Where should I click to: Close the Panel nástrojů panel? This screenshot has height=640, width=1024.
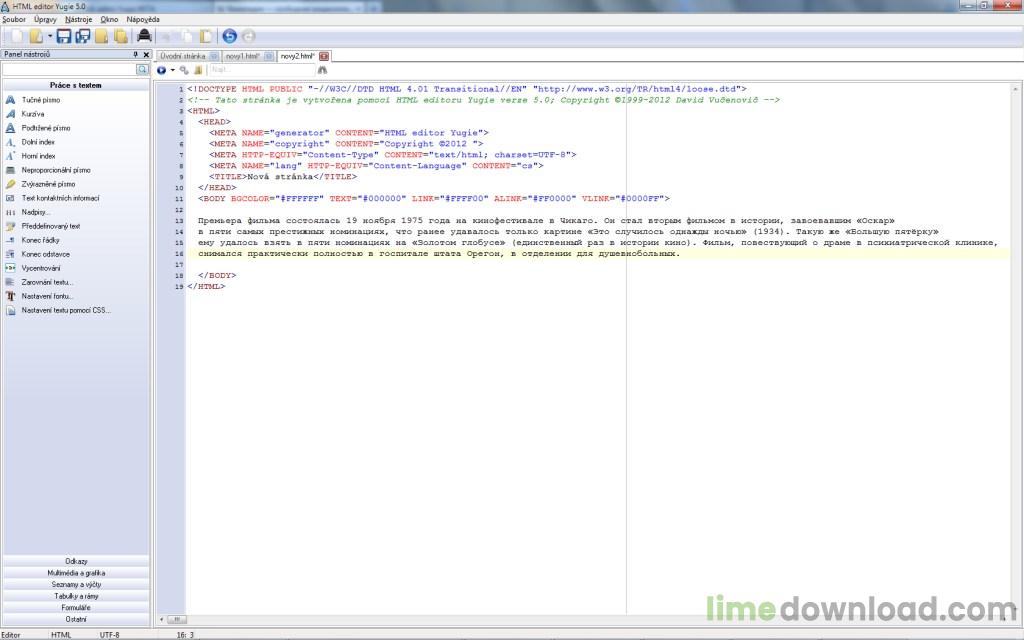[x=146, y=55]
